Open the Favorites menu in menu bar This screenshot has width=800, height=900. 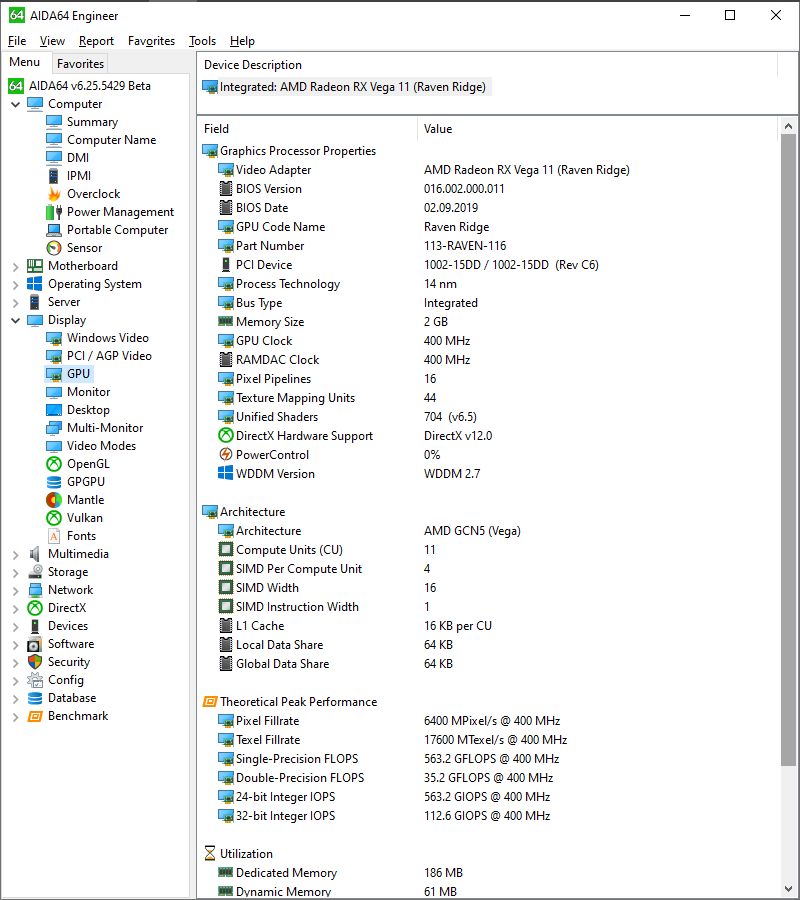(152, 41)
